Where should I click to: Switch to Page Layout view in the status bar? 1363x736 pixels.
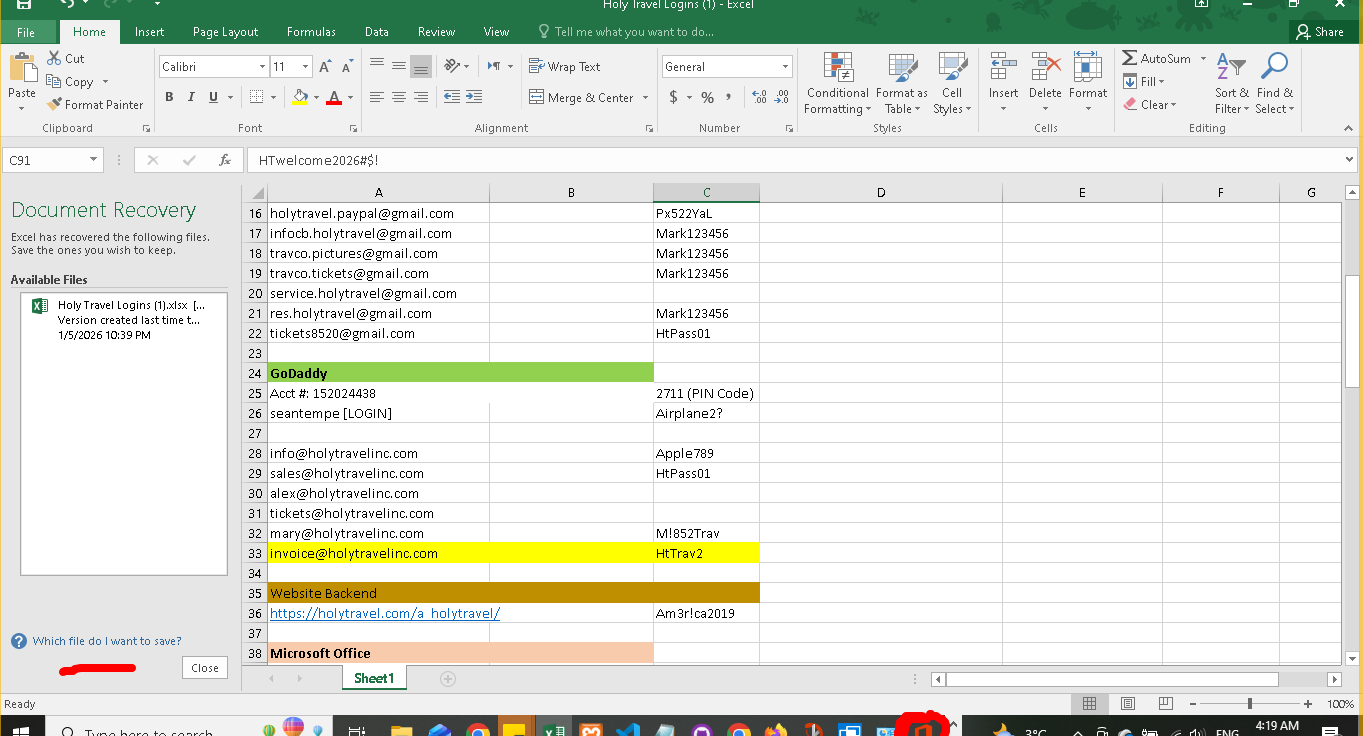pos(1127,704)
